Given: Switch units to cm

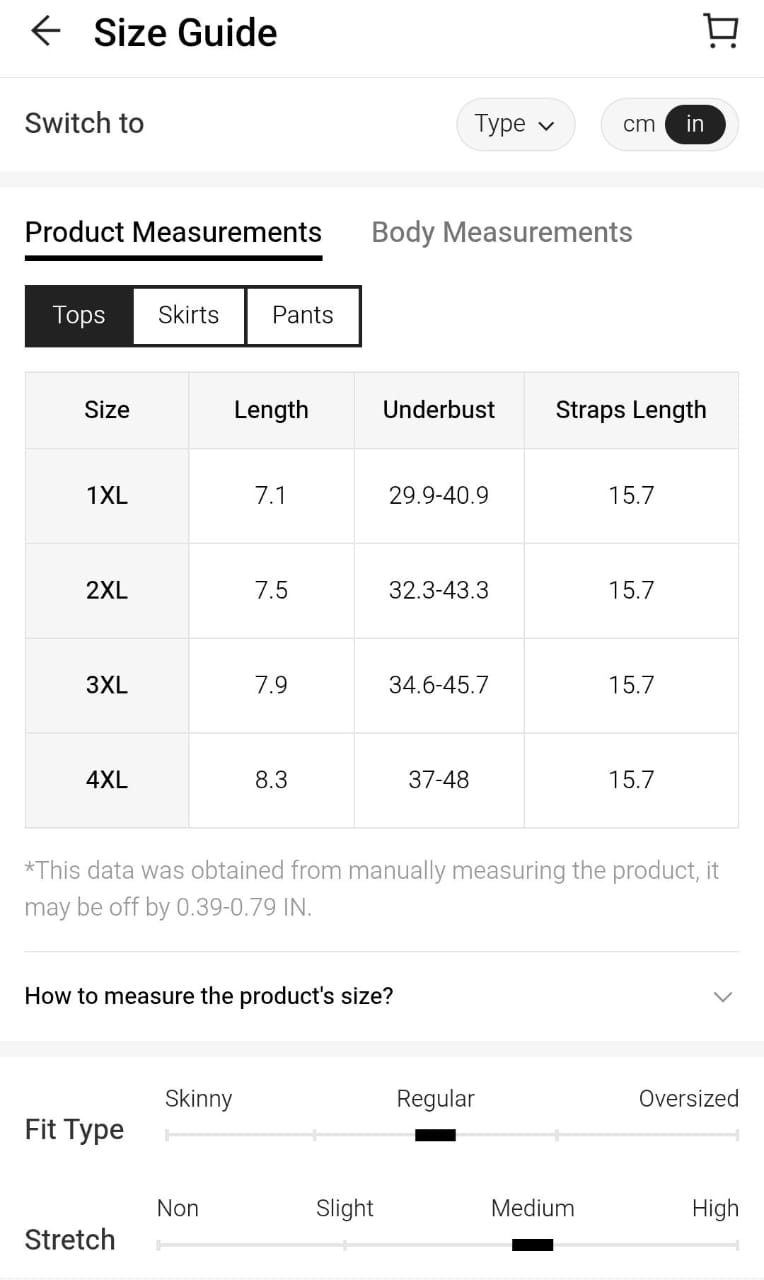Looking at the screenshot, I should [638, 124].
